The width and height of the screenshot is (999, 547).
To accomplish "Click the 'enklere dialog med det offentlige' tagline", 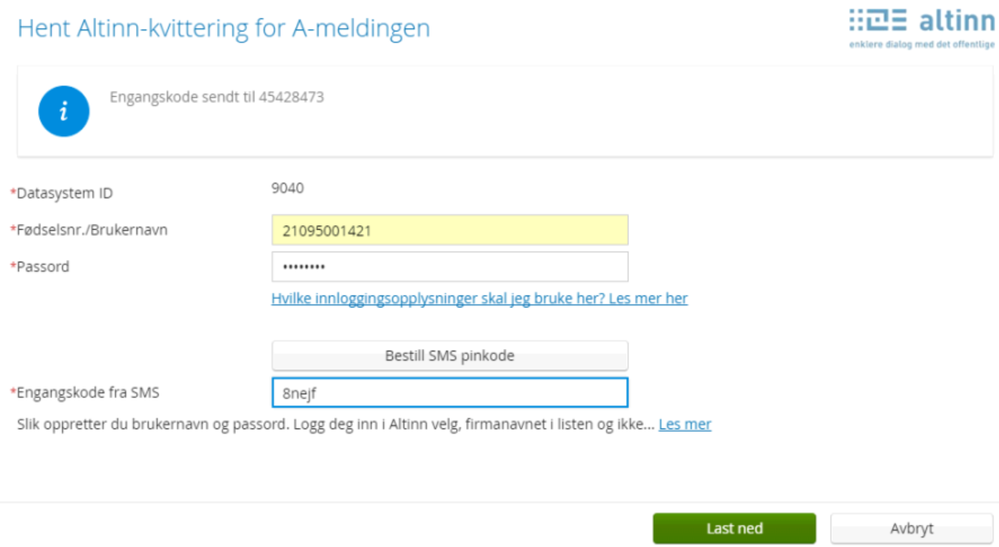I will tap(921, 45).
